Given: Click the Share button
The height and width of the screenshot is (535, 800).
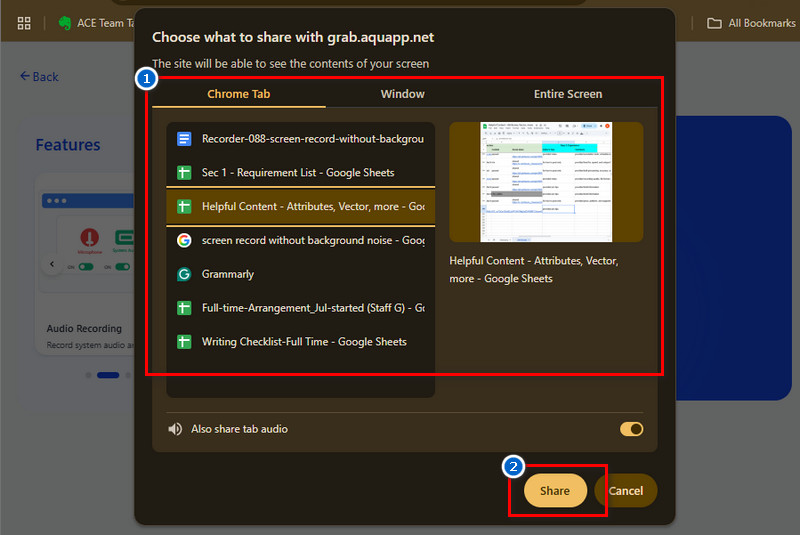Looking at the screenshot, I should tap(555, 491).
